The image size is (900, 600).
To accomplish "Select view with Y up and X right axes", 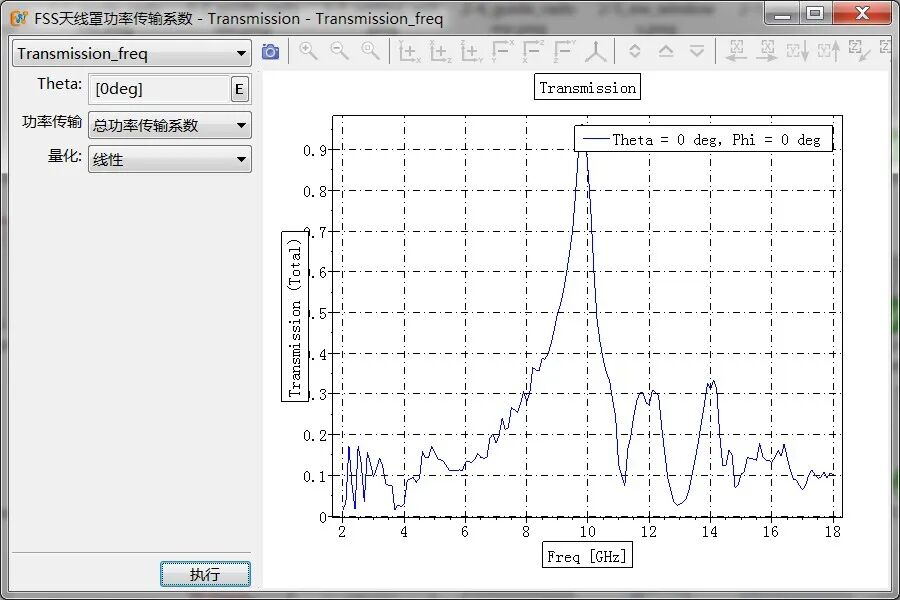I will (x=409, y=52).
